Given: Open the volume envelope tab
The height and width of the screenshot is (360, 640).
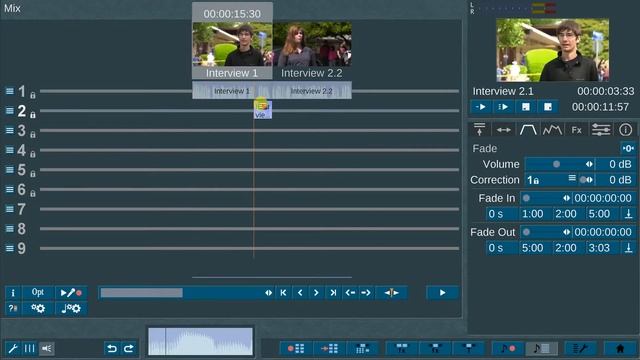Looking at the screenshot, I should pos(552,130).
